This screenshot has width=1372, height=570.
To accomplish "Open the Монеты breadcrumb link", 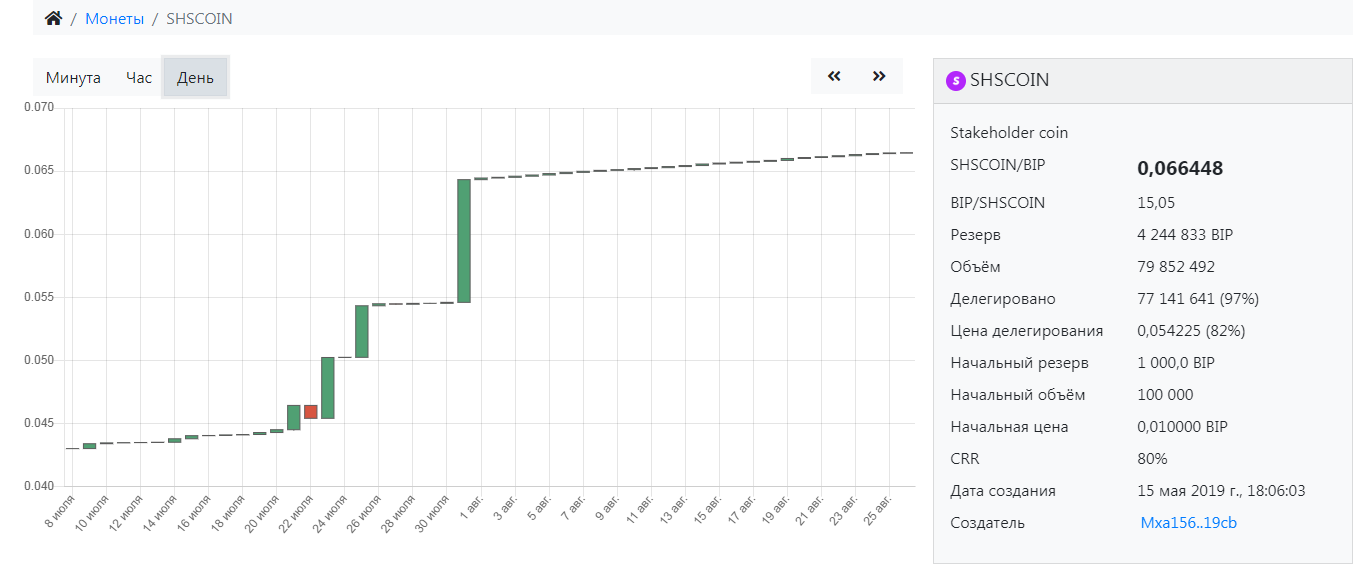I will 115,19.
